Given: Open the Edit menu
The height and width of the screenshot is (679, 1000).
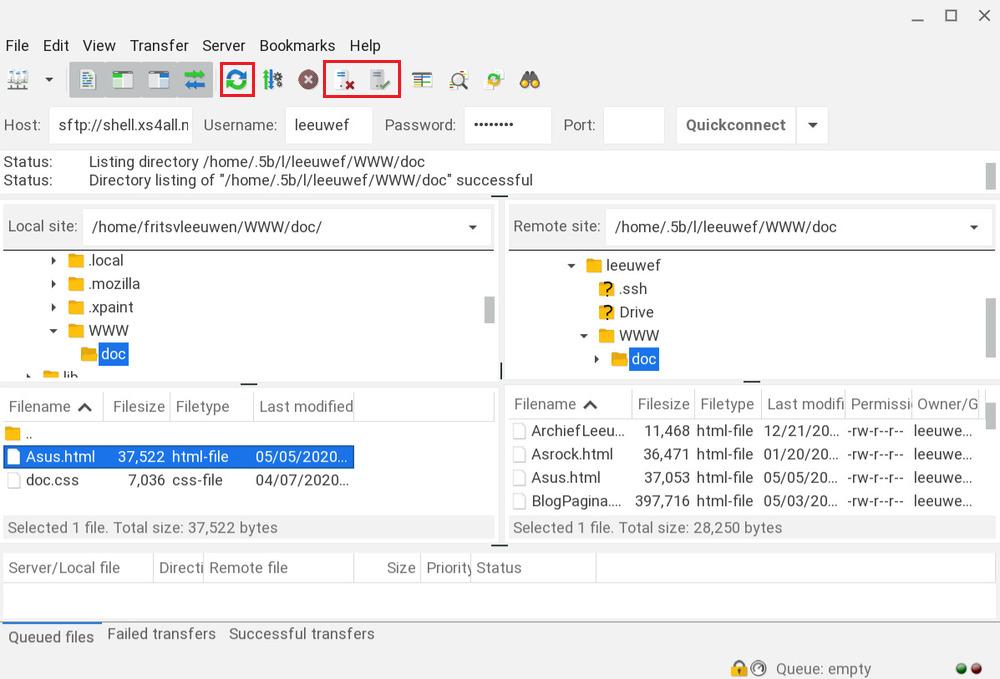Looking at the screenshot, I should tap(56, 46).
